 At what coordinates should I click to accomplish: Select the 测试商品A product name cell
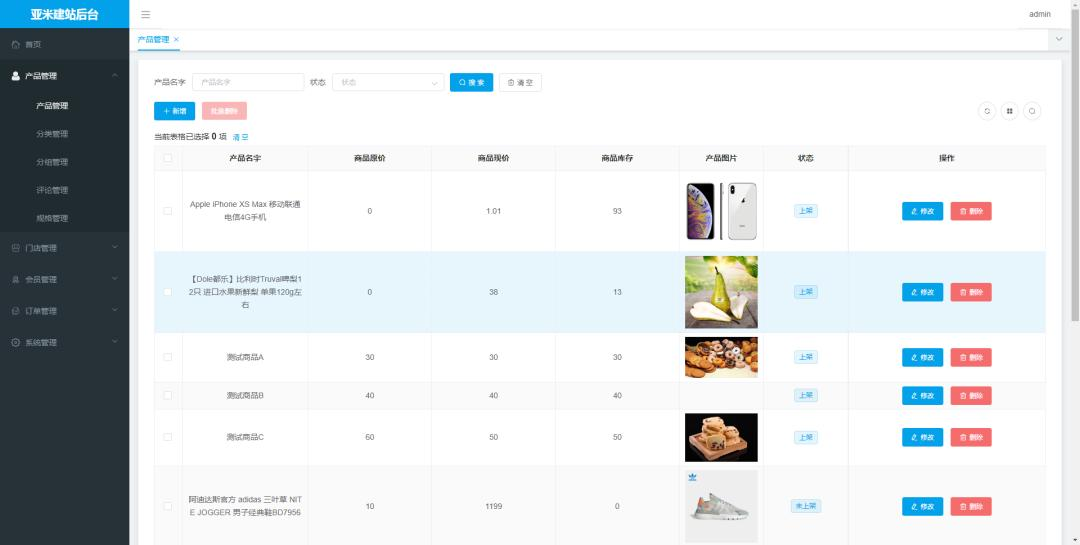(x=245, y=357)
